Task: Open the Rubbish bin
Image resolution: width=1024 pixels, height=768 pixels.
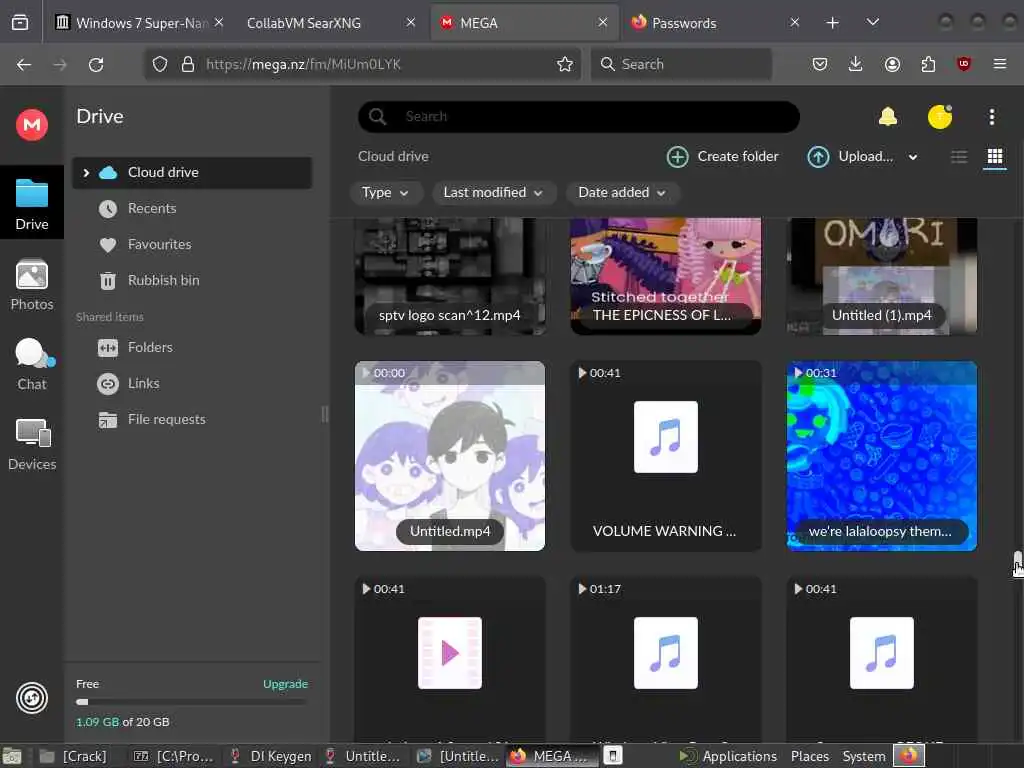Action: 163,280
